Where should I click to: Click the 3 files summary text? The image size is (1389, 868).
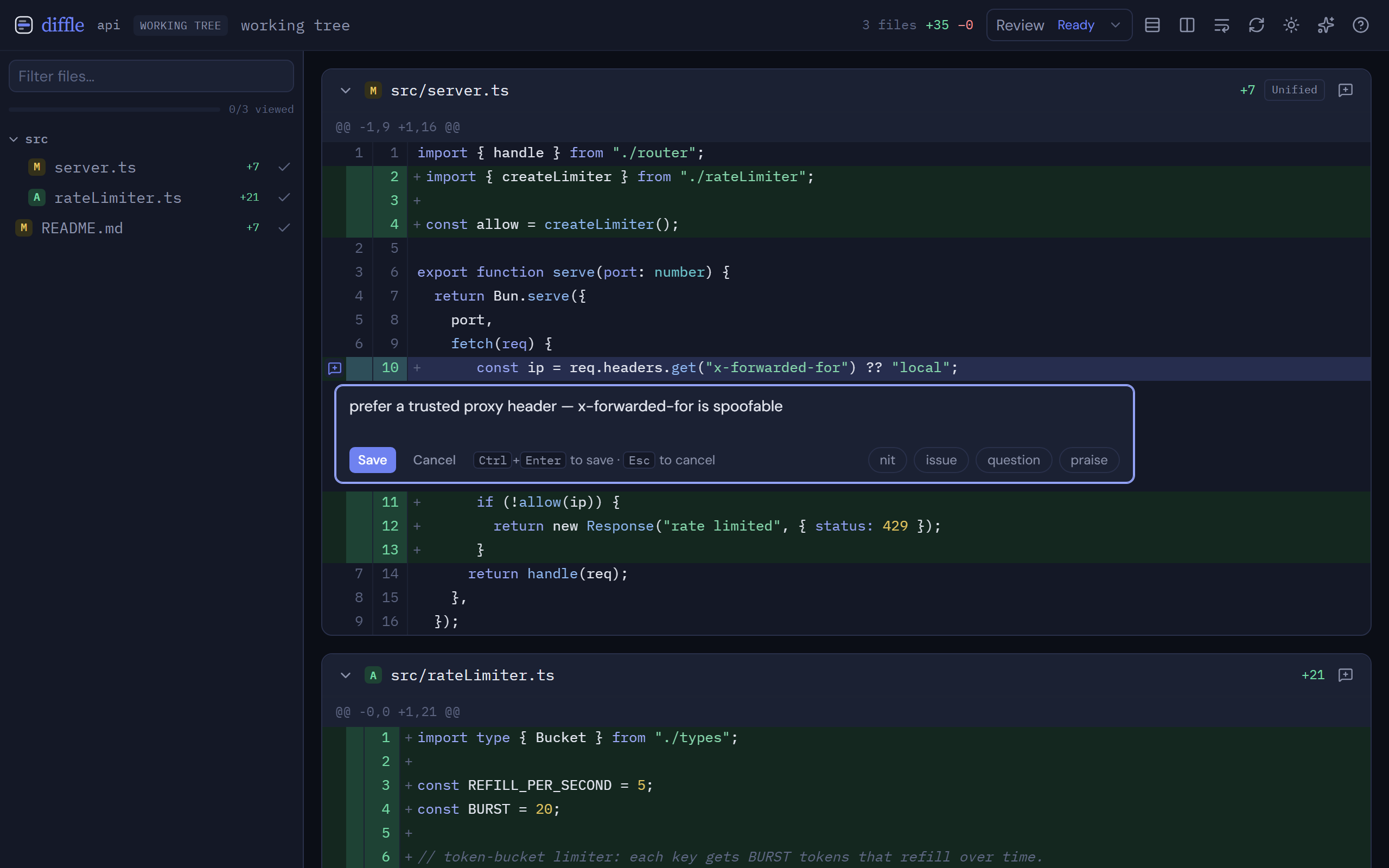(x=889, y=25)
